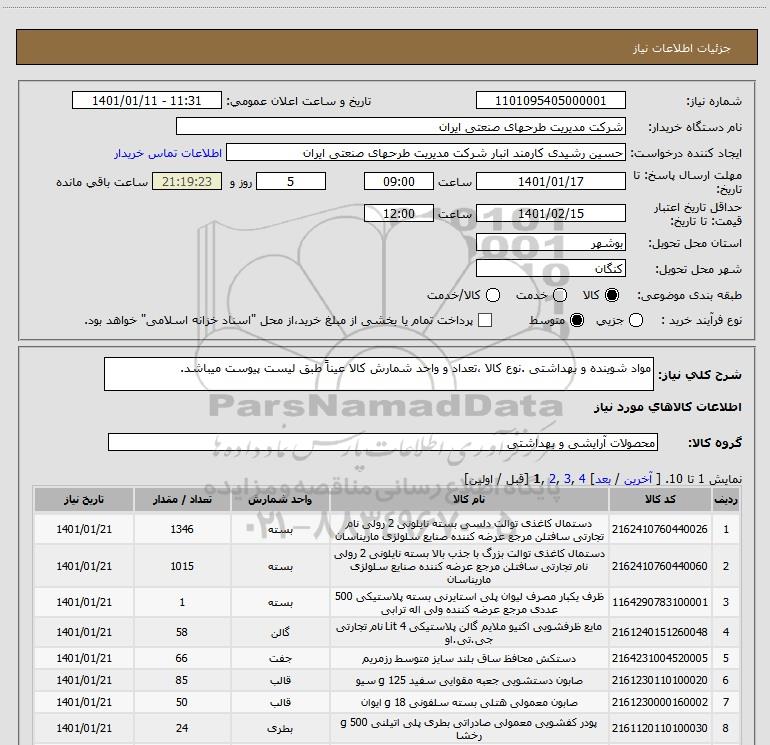Screen dimensions: 770x745
Task: Click the delivery province field بوشهر
Action: pyautogui.click(x=550, y=243)
